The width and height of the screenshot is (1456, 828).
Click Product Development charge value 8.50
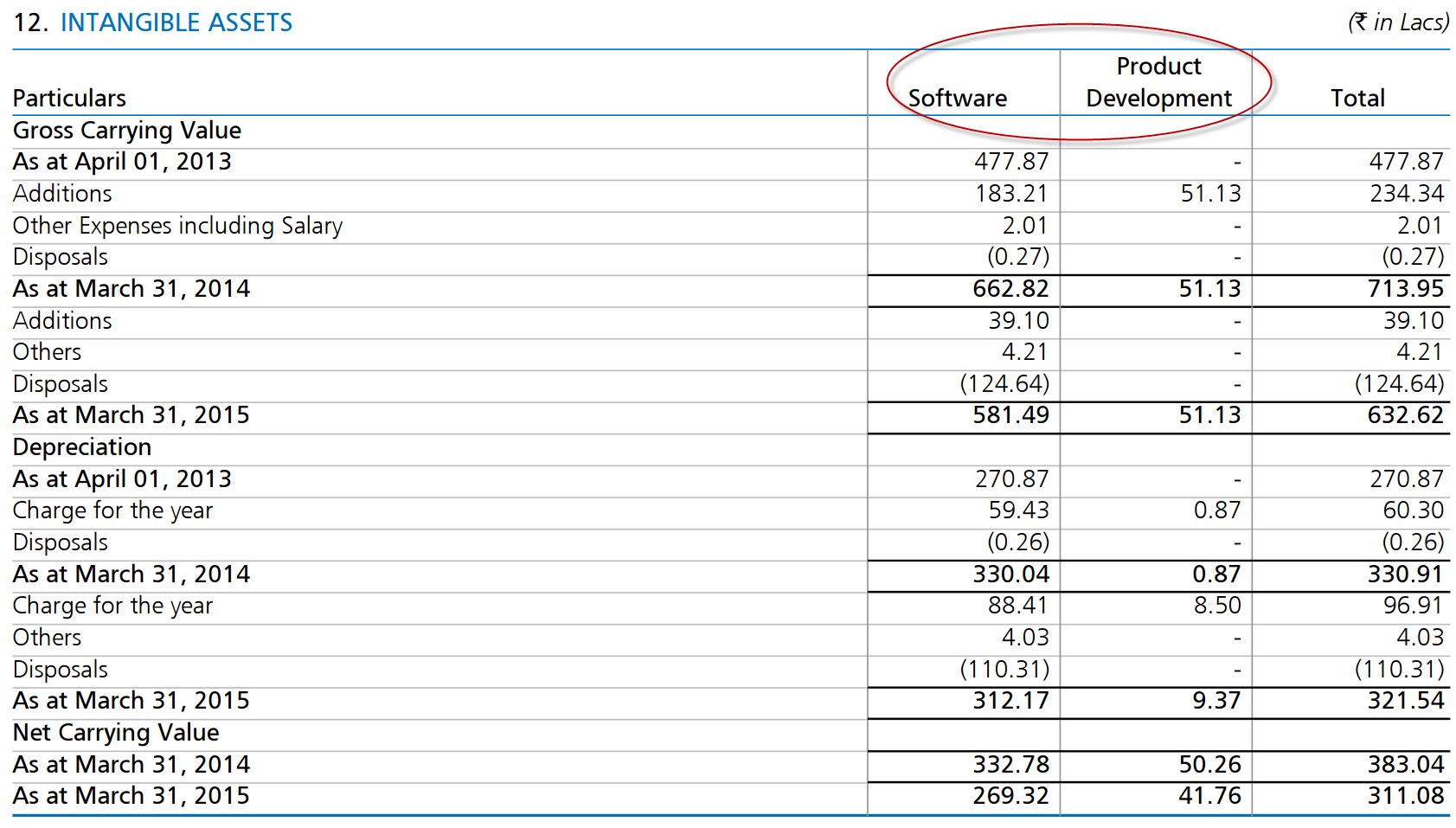coord(1217,606)
